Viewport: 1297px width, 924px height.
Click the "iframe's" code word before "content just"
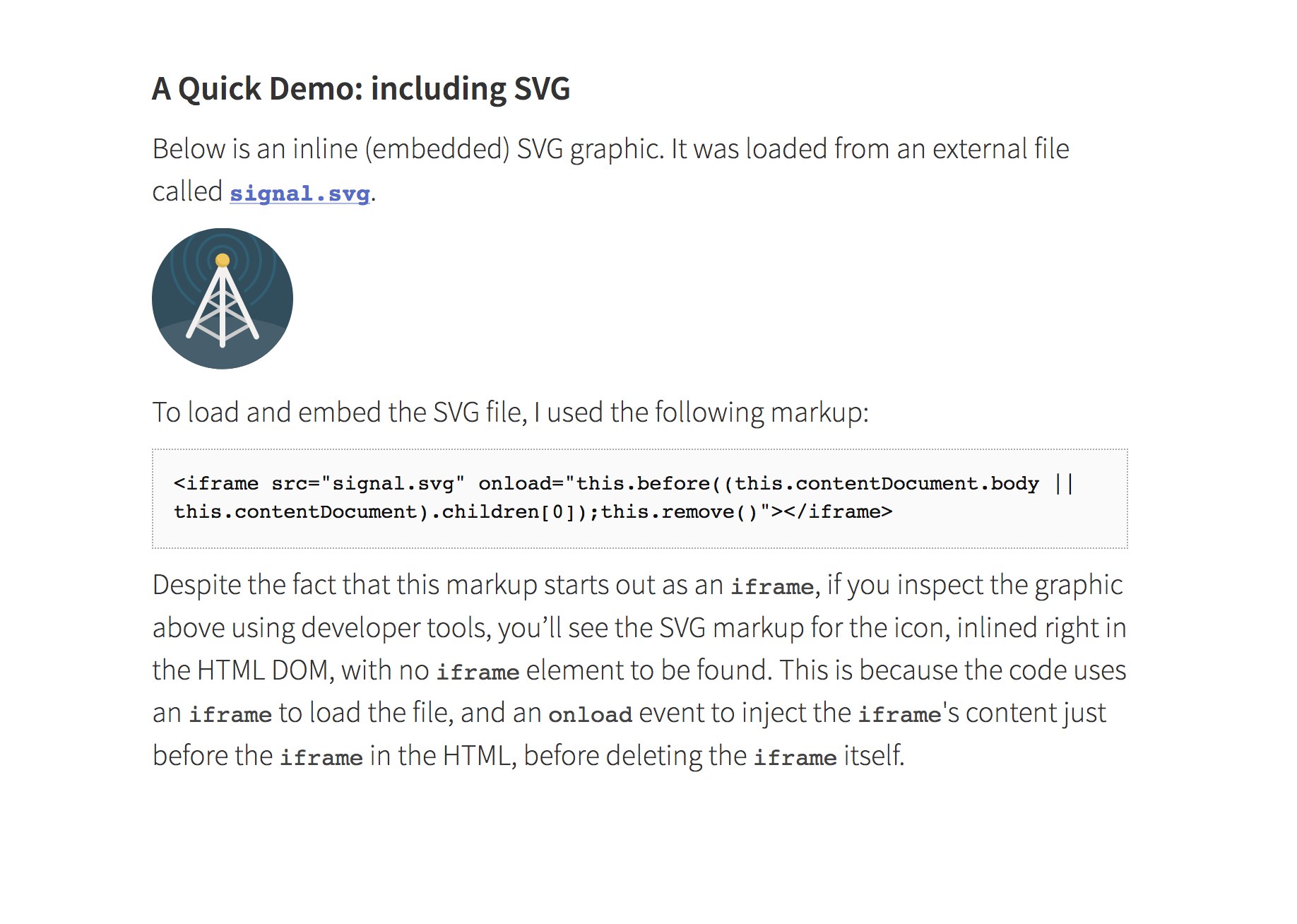[x=899, y=715]
